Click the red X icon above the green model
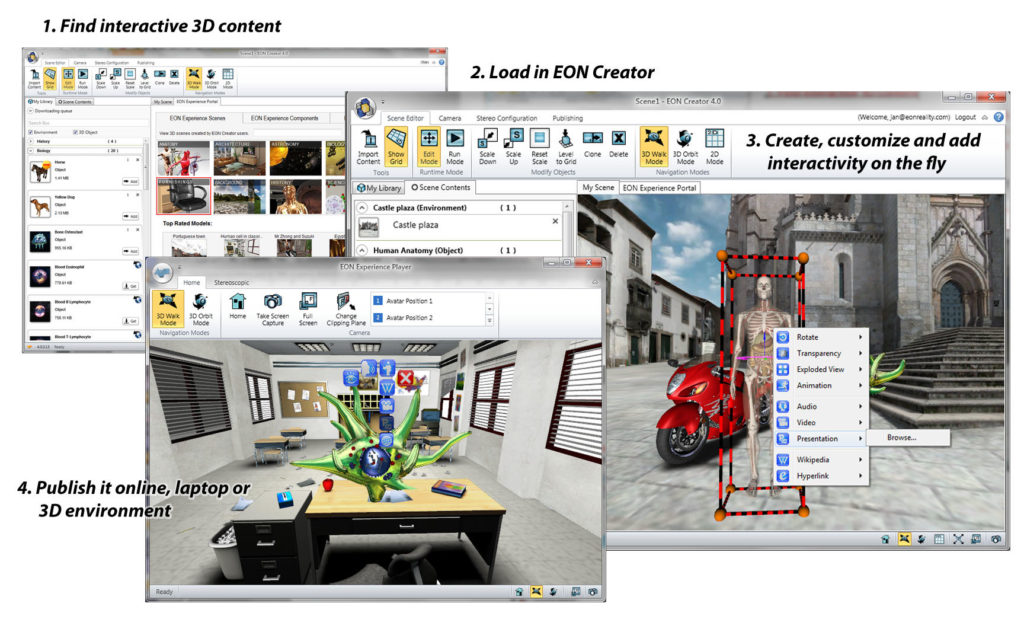The width and height of the screenshot is (1024, 619). coord(406,378)
